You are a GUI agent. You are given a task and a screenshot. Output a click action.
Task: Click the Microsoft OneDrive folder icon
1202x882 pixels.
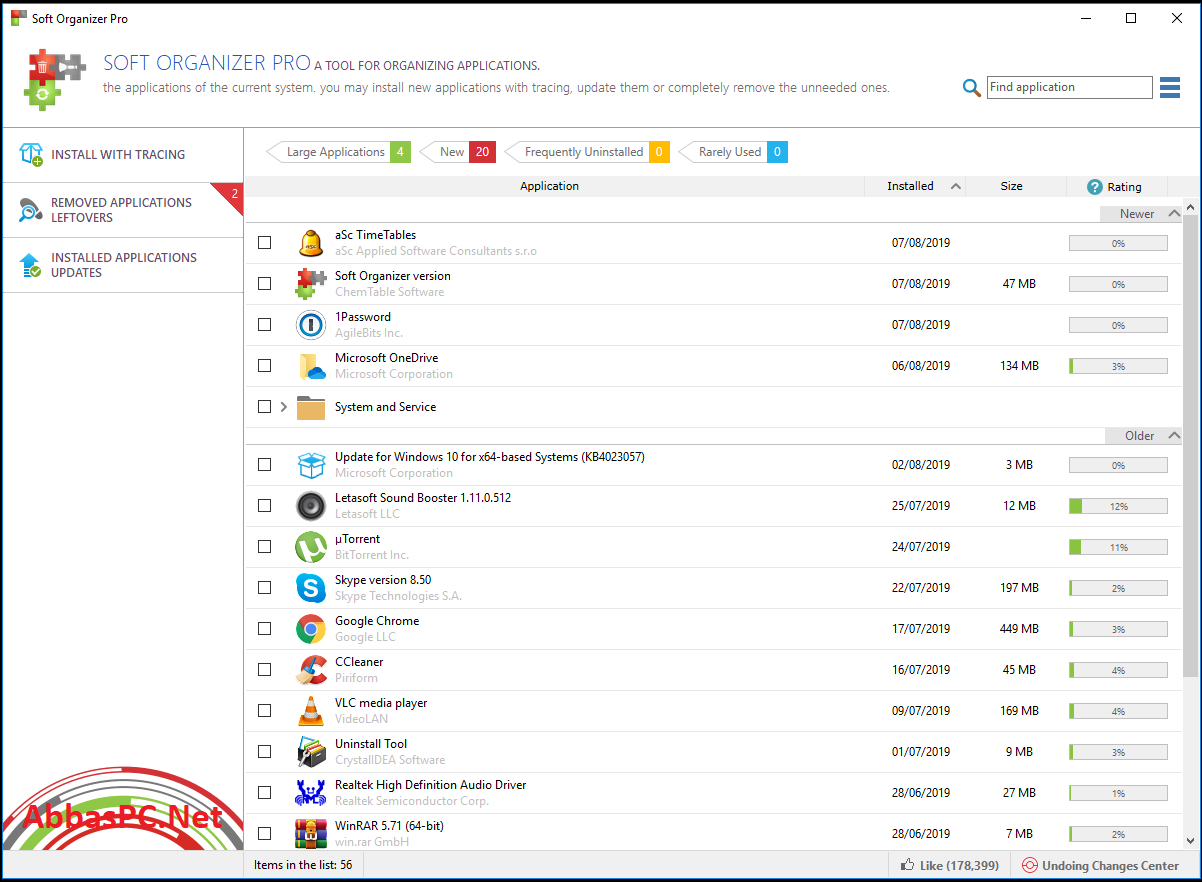click(311, 366)
